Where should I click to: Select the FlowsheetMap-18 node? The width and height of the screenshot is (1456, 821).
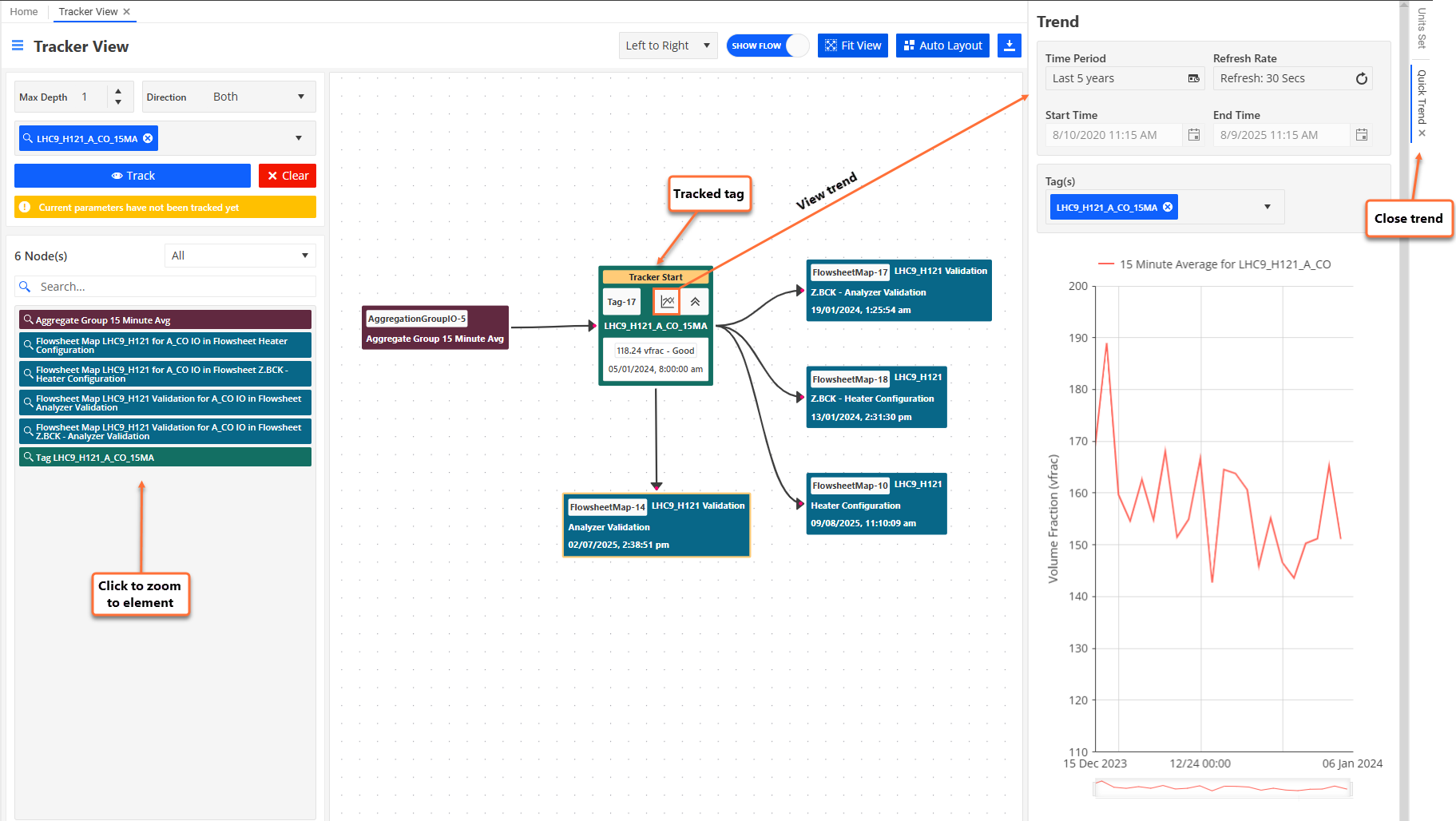click(x=877, y=397)
